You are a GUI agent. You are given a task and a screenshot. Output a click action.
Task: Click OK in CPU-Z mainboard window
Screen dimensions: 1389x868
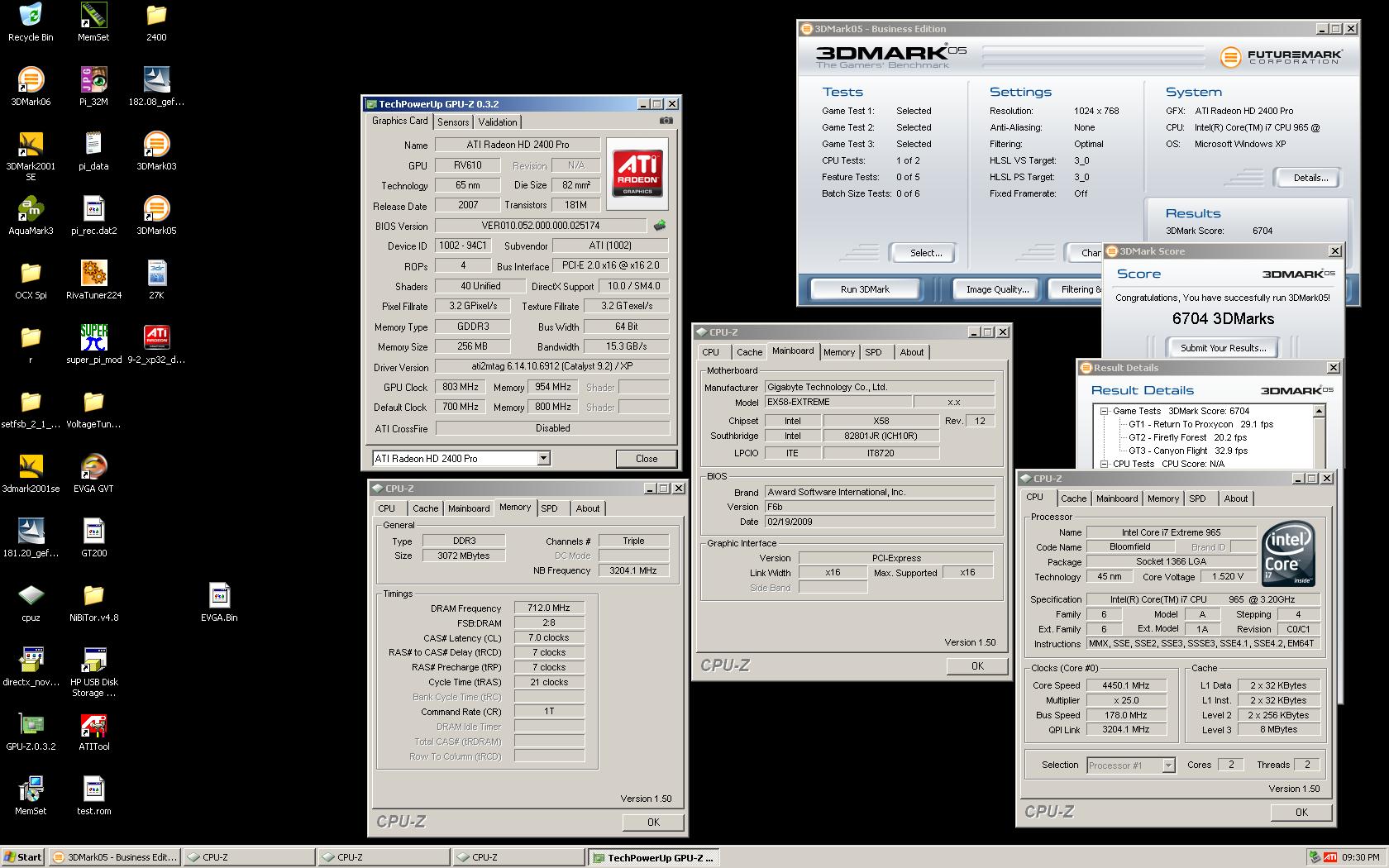(977, 666)
